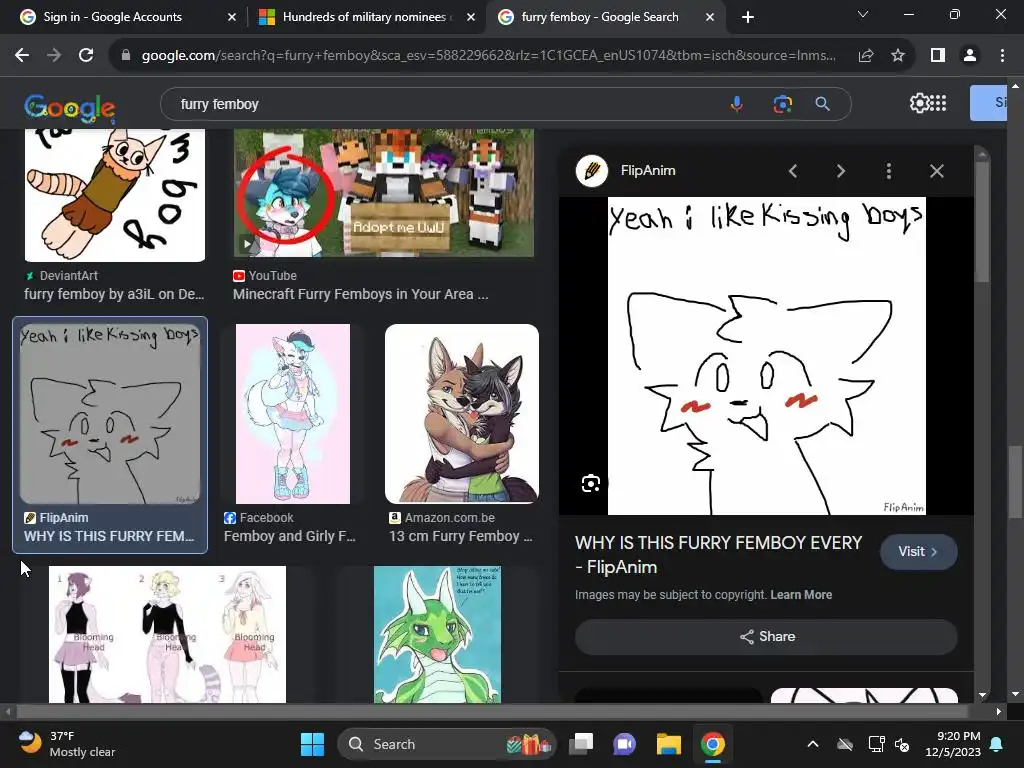
Task: Start a voice search with the microphone
Action: (x=737, y=104)
